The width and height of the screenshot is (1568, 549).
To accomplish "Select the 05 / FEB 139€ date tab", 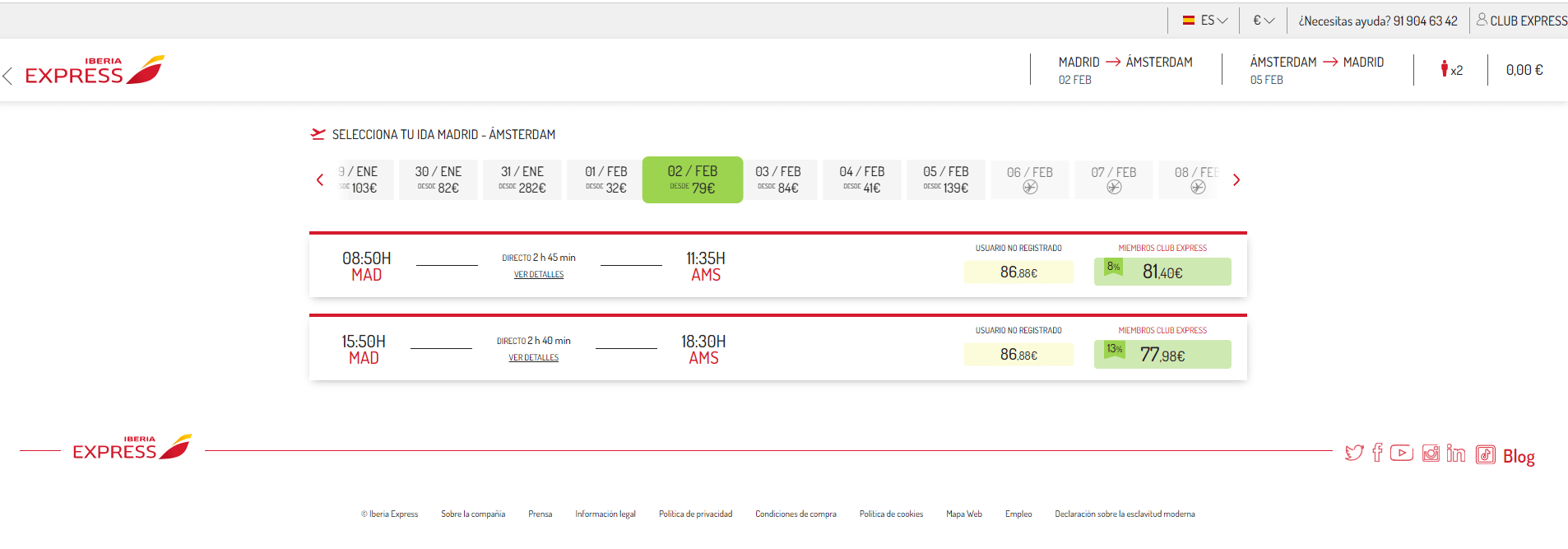I will pos(946,179).
